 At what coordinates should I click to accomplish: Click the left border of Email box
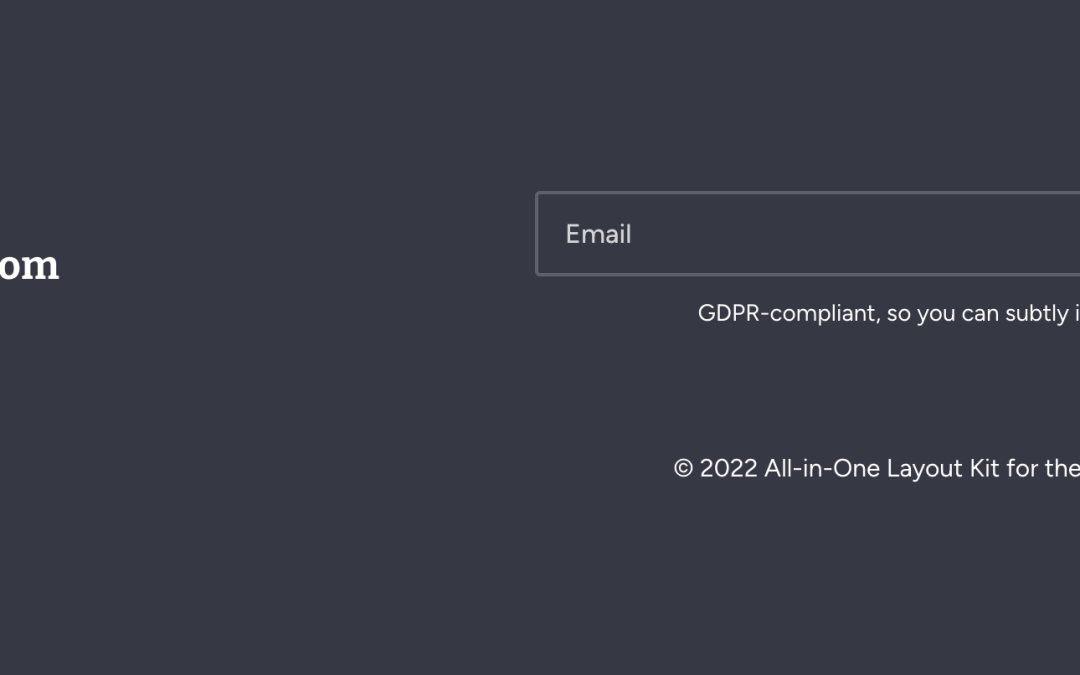(x=537, y=233)
